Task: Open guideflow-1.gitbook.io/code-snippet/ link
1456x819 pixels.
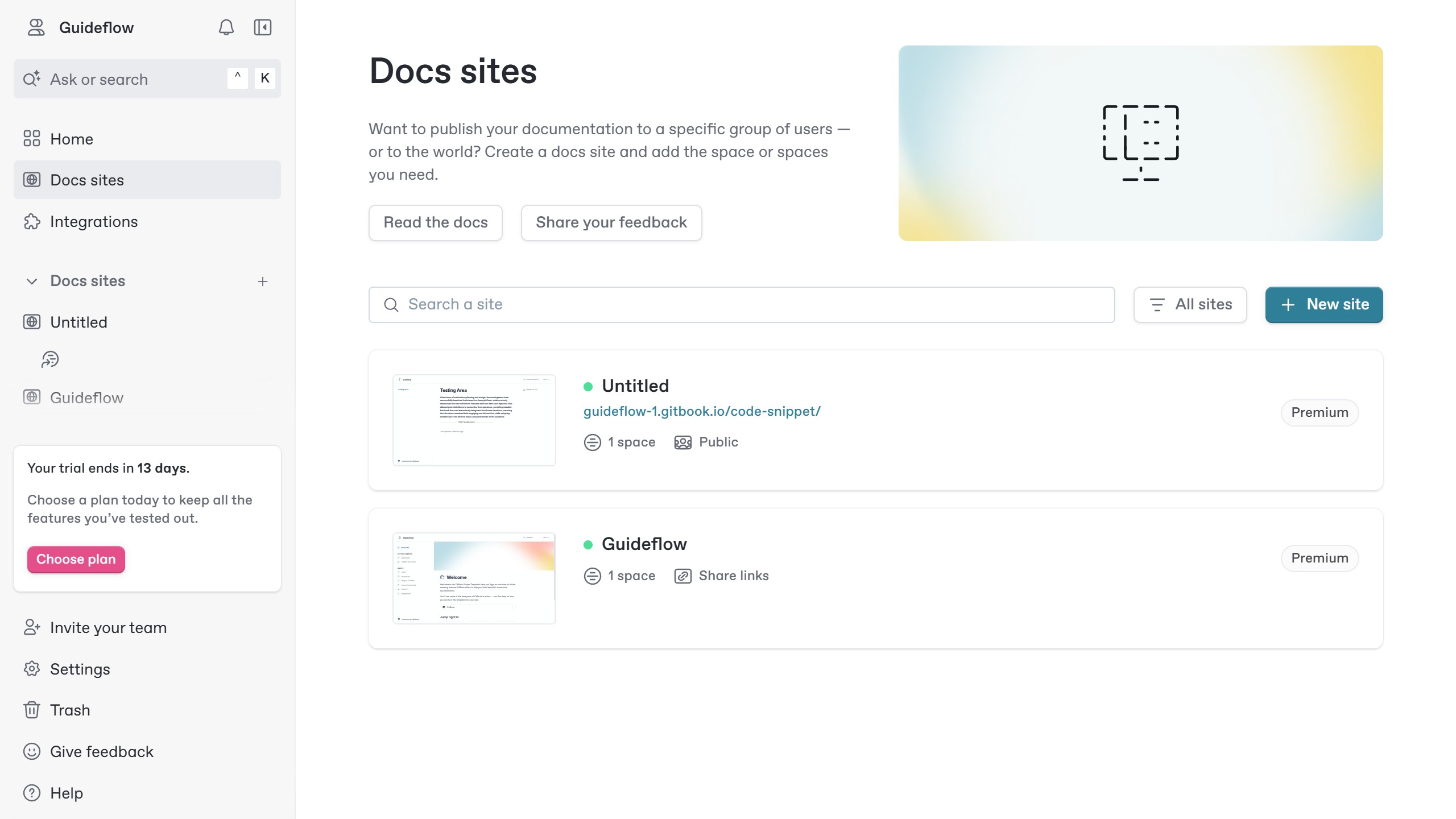Action: [x=702, y=411]
